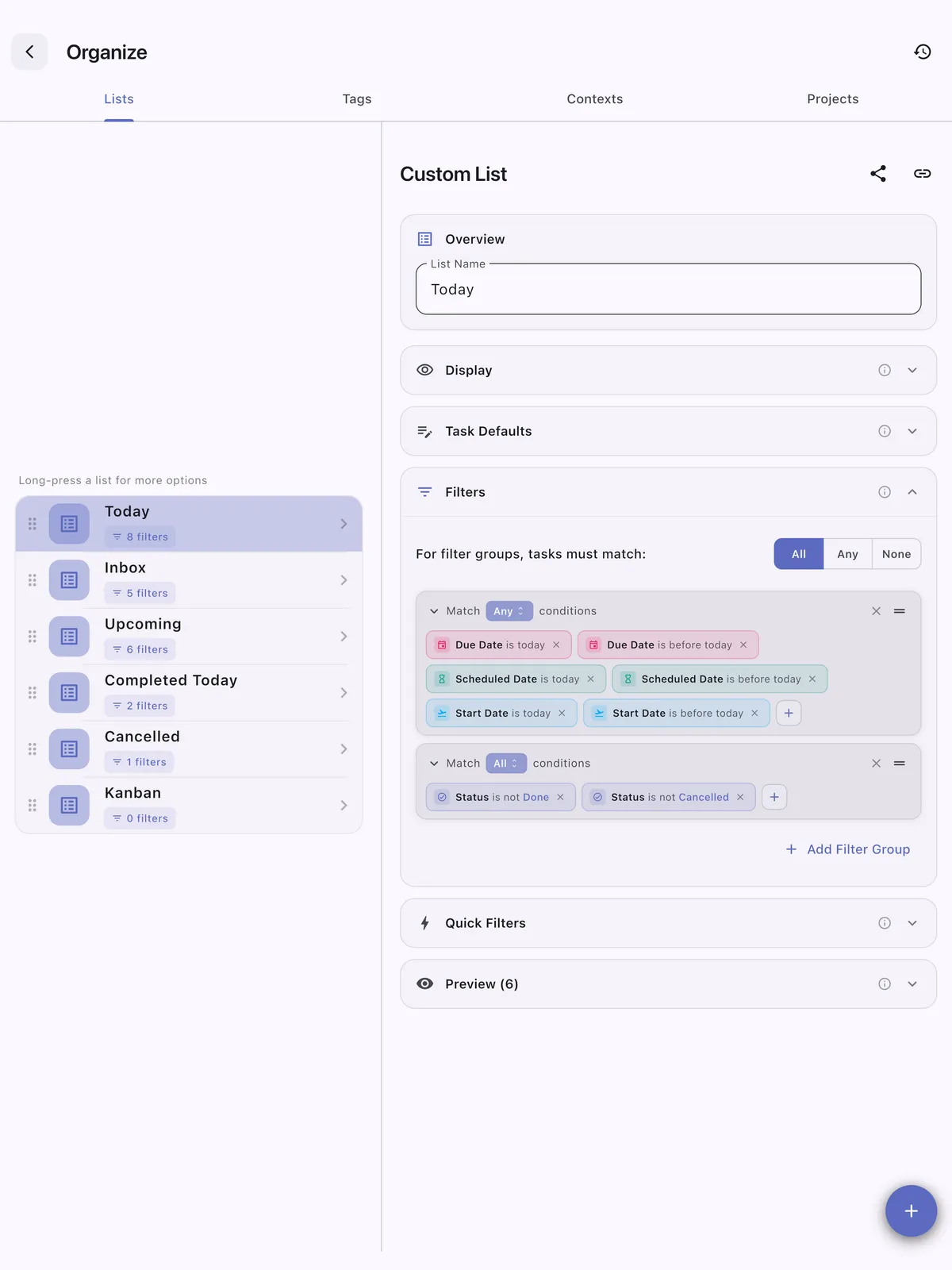Set filter groups match to None

[896, 554]
